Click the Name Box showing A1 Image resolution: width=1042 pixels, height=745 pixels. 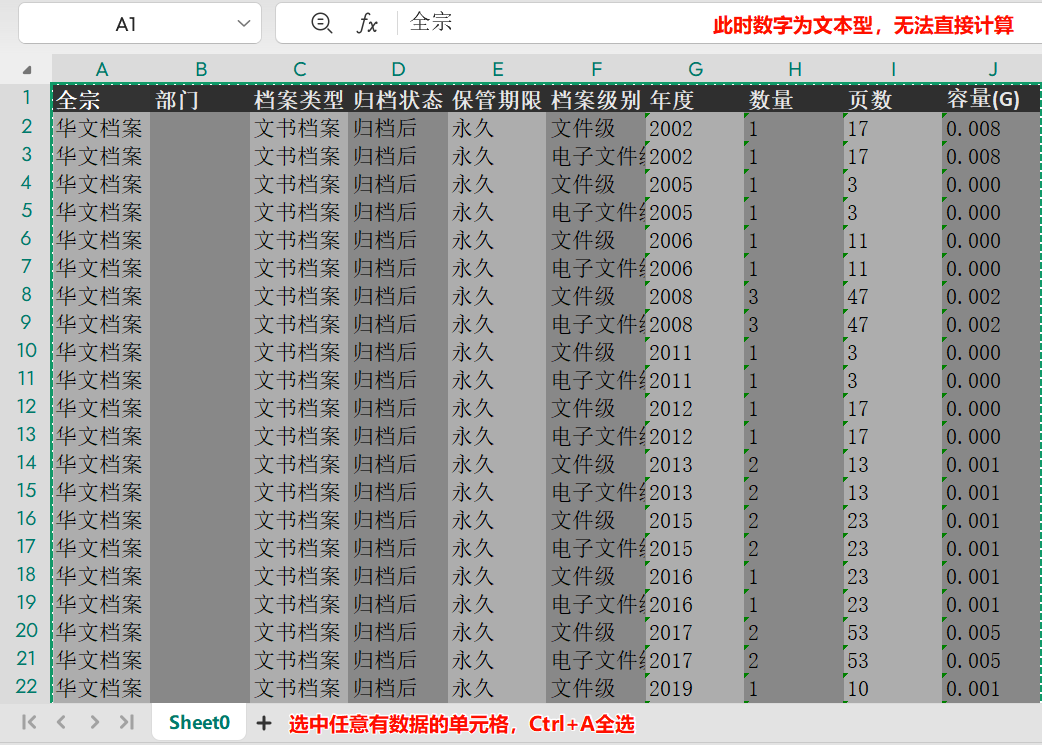(x=126, y=23)
